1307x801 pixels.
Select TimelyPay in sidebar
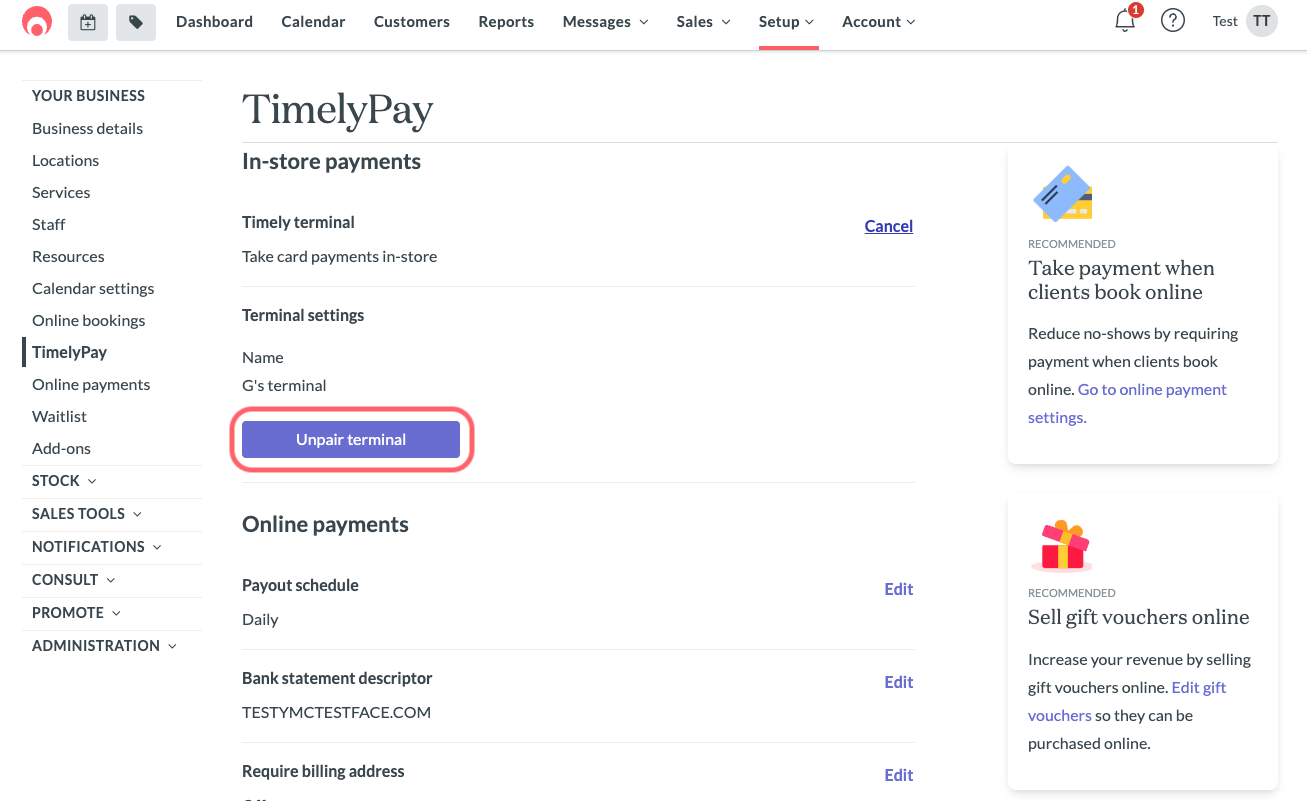coord(69,352)
